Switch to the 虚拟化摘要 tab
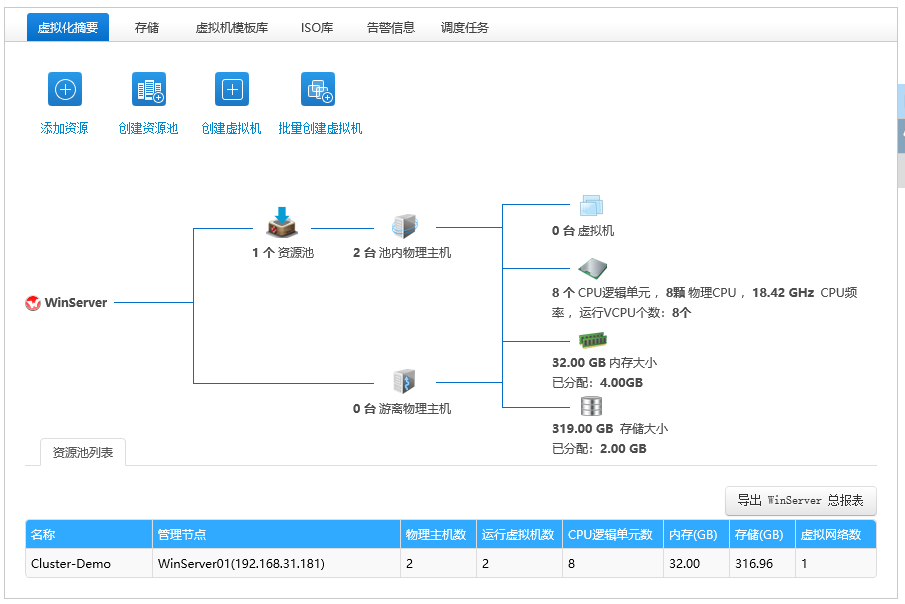The height and width of the screenshot is (604, 905). [68, 27]
